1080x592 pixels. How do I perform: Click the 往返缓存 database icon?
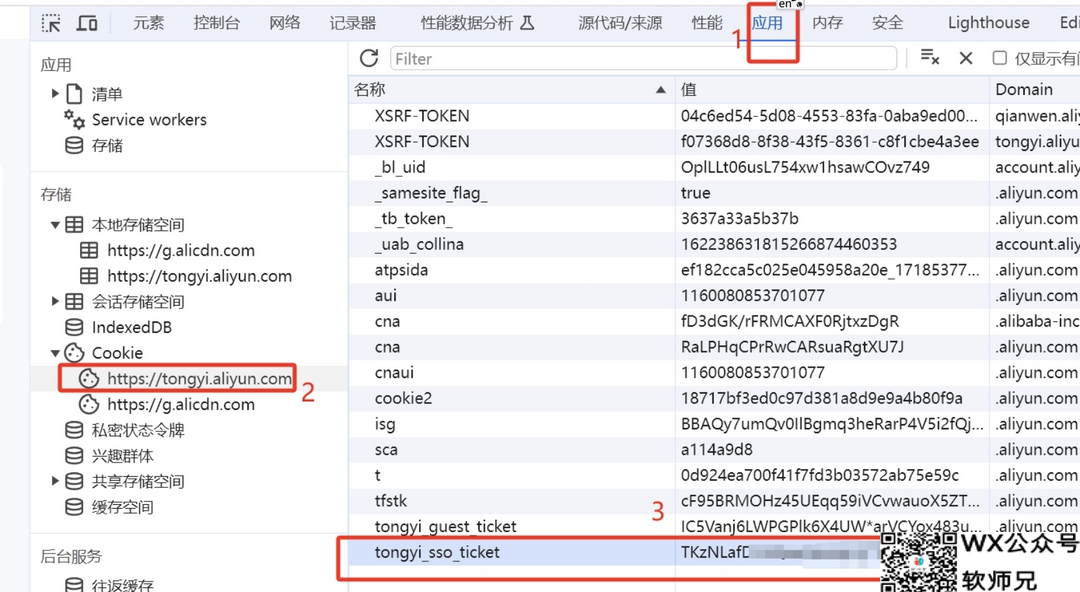pos(74,584)
